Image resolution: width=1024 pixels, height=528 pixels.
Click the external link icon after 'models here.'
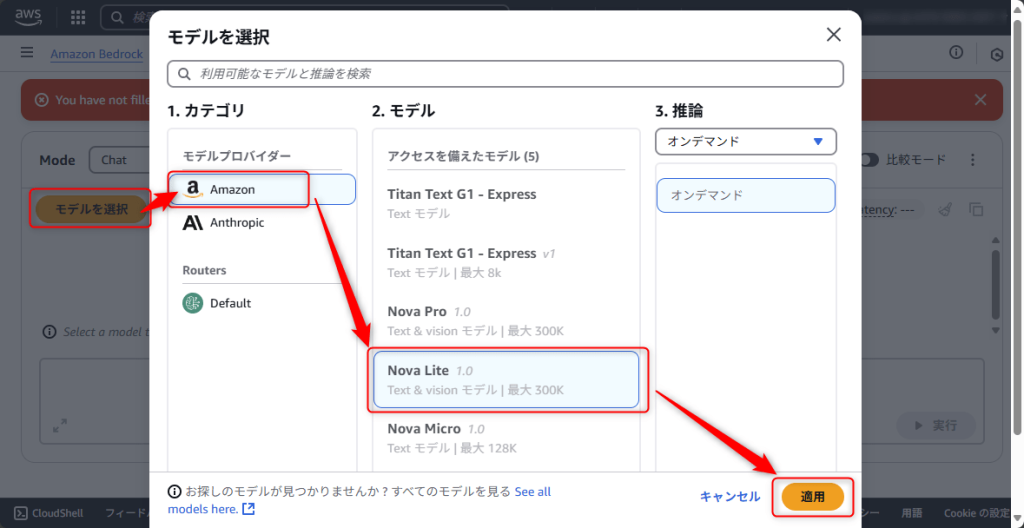tap(248, 508)
